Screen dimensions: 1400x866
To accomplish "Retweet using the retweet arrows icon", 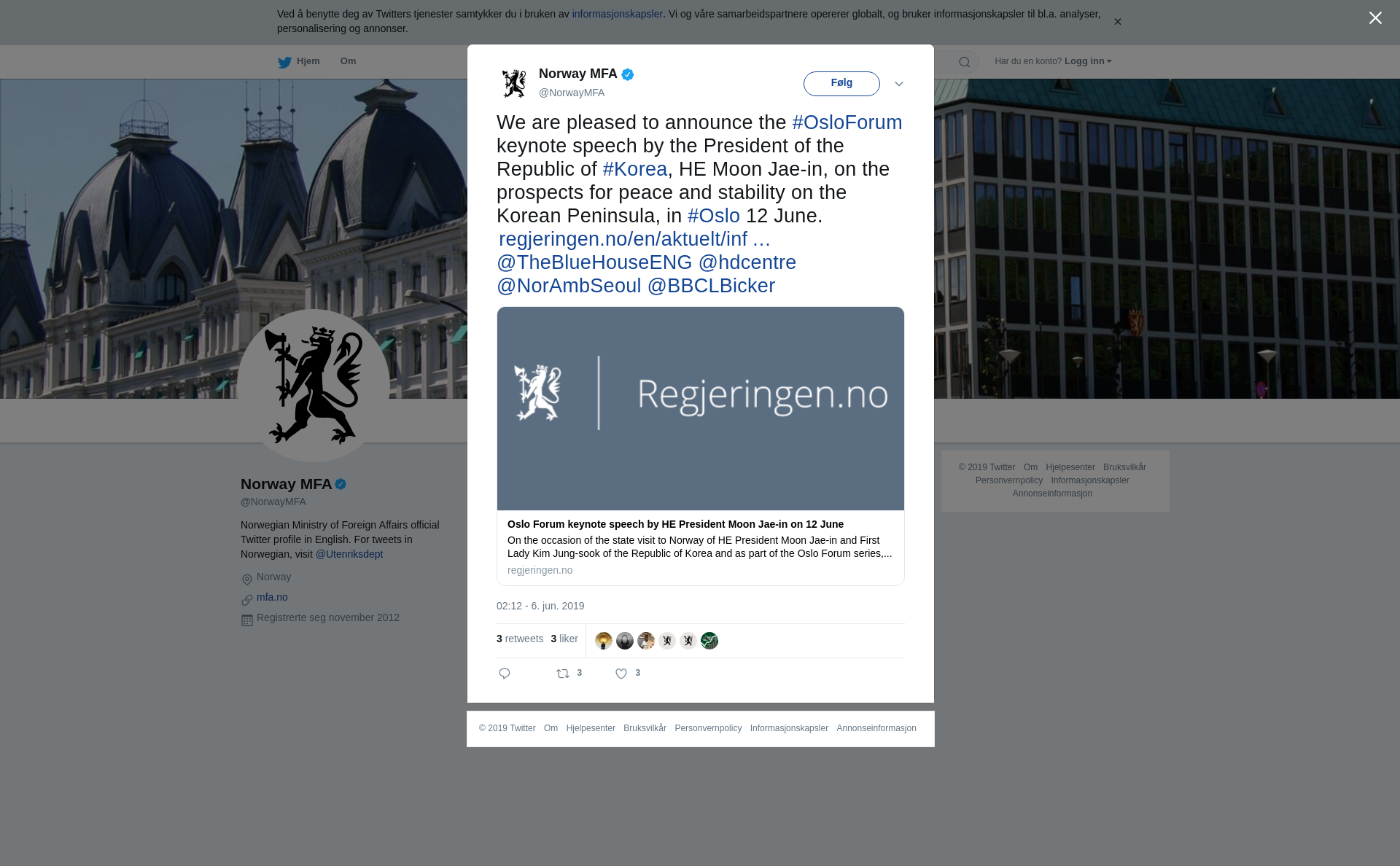I will point(563,674).
